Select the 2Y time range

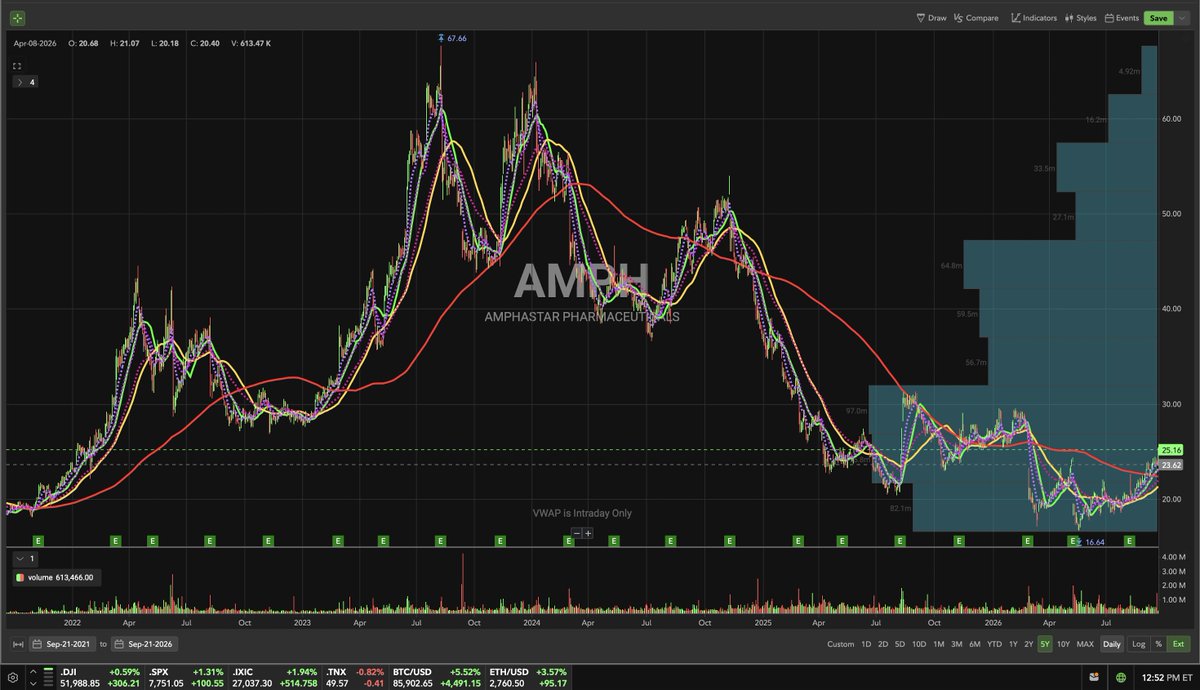[1028, 644]
